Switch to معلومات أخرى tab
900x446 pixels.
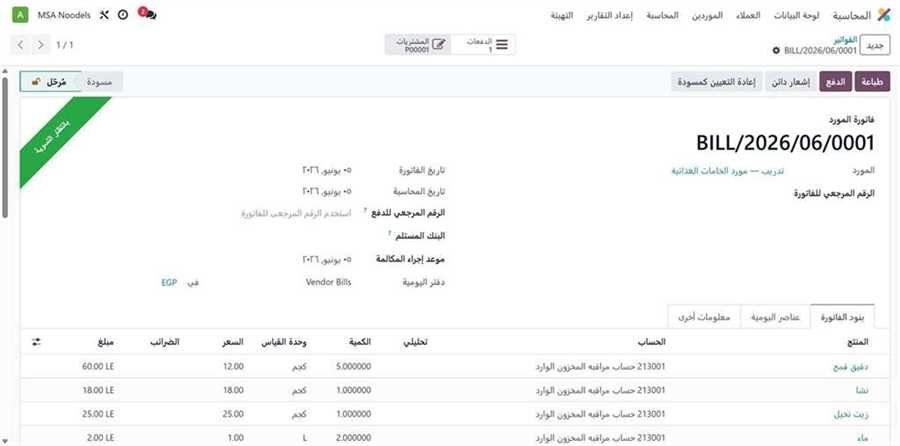(704, 317)
